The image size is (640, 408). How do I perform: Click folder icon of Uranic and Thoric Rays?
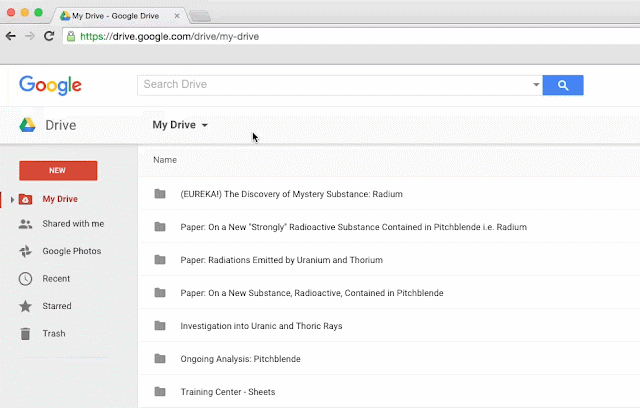click(x=160, y=326)
